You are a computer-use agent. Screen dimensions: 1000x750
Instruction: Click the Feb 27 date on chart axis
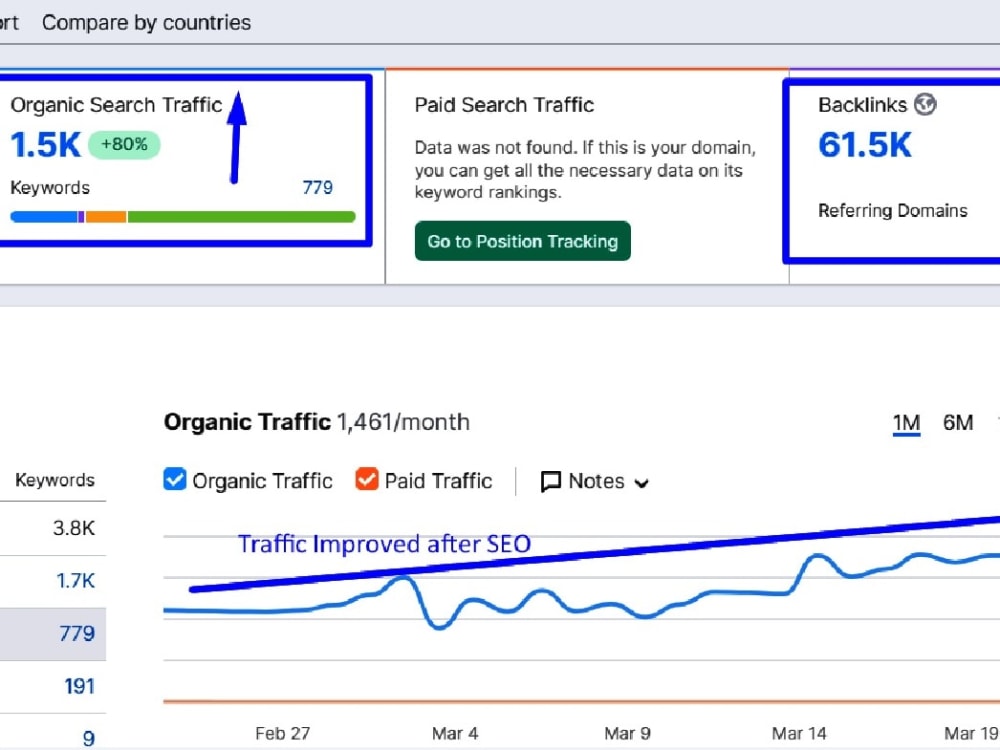(x=282, y=733)
